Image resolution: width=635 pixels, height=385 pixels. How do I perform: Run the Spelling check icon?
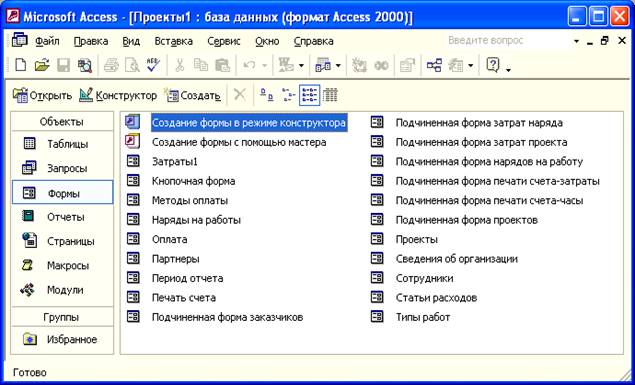[x=153, y=65]
